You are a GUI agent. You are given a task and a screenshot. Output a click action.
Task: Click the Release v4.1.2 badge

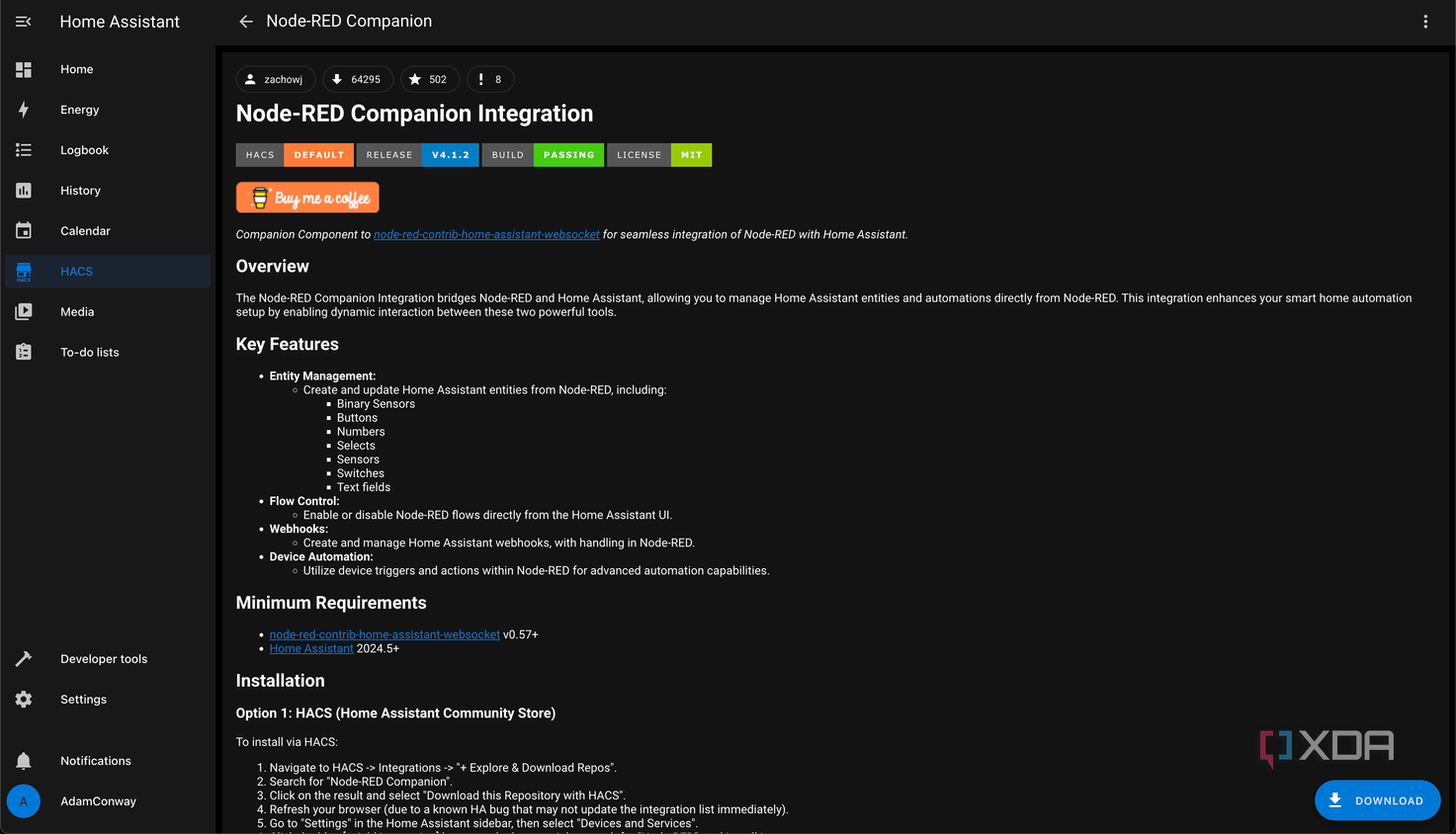[418, 155]
